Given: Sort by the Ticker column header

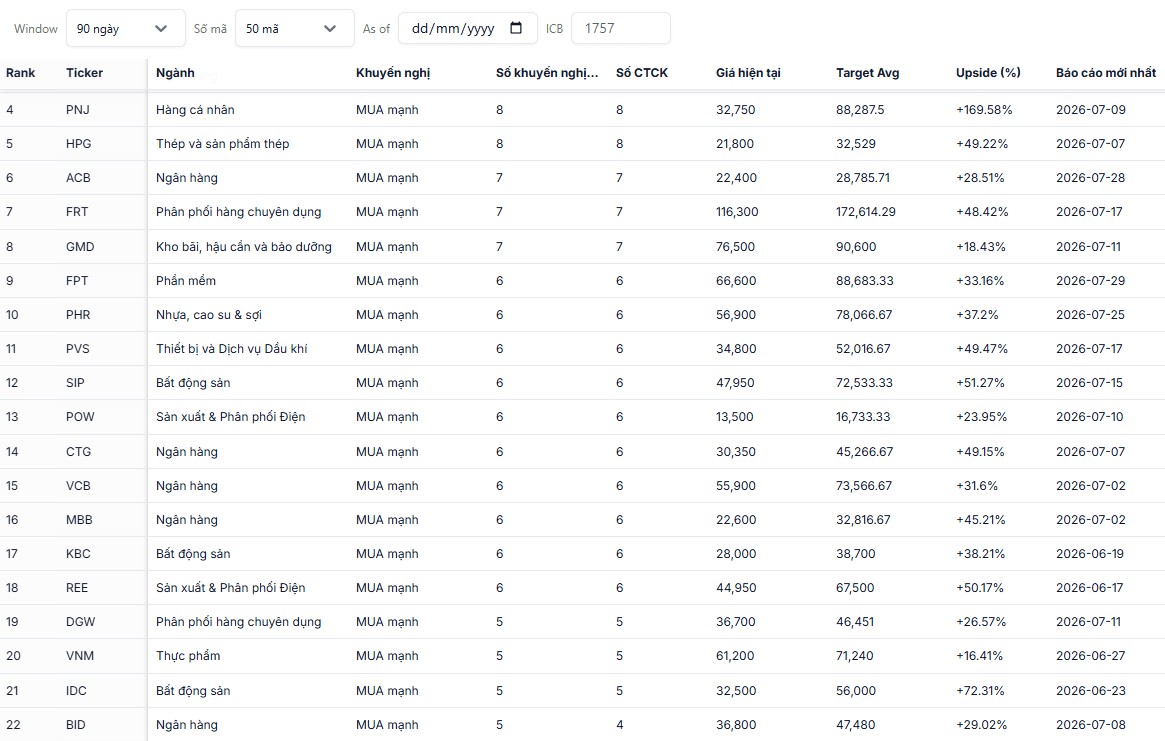Looking at the screenshot, I should (x=85, y=73).
